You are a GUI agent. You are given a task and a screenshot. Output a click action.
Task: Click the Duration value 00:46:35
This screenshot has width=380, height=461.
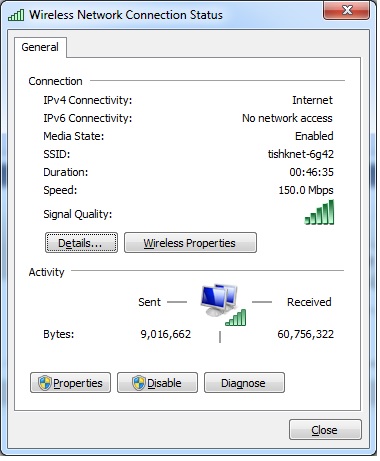point(311,172)
